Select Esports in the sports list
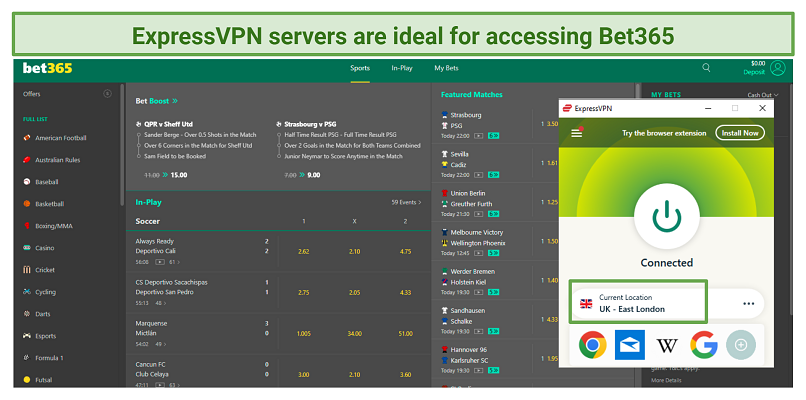This screenshot has height=400, width=806. (x=46, y=336)
